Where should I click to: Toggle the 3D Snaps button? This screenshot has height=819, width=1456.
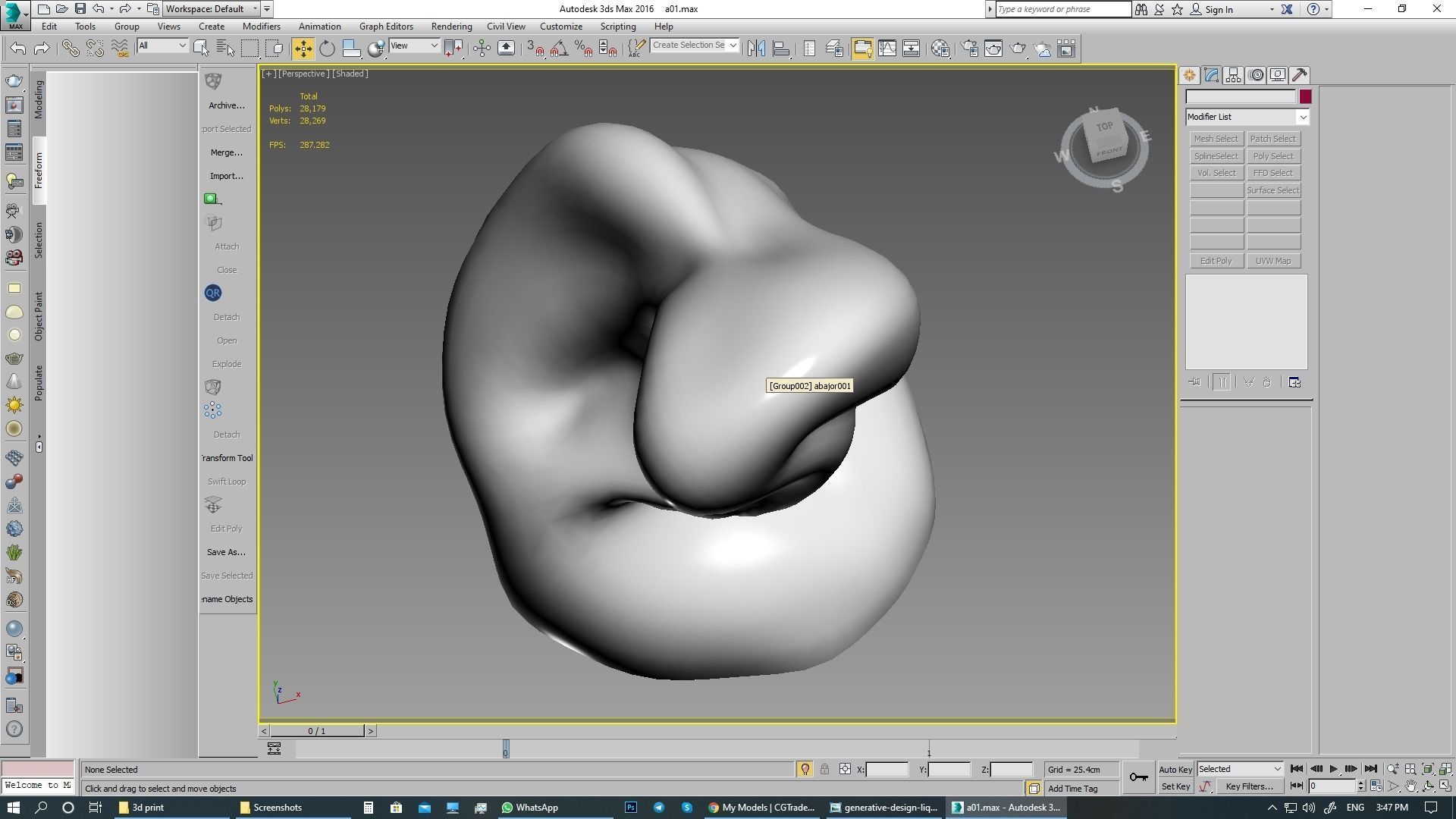pos(535,49)
